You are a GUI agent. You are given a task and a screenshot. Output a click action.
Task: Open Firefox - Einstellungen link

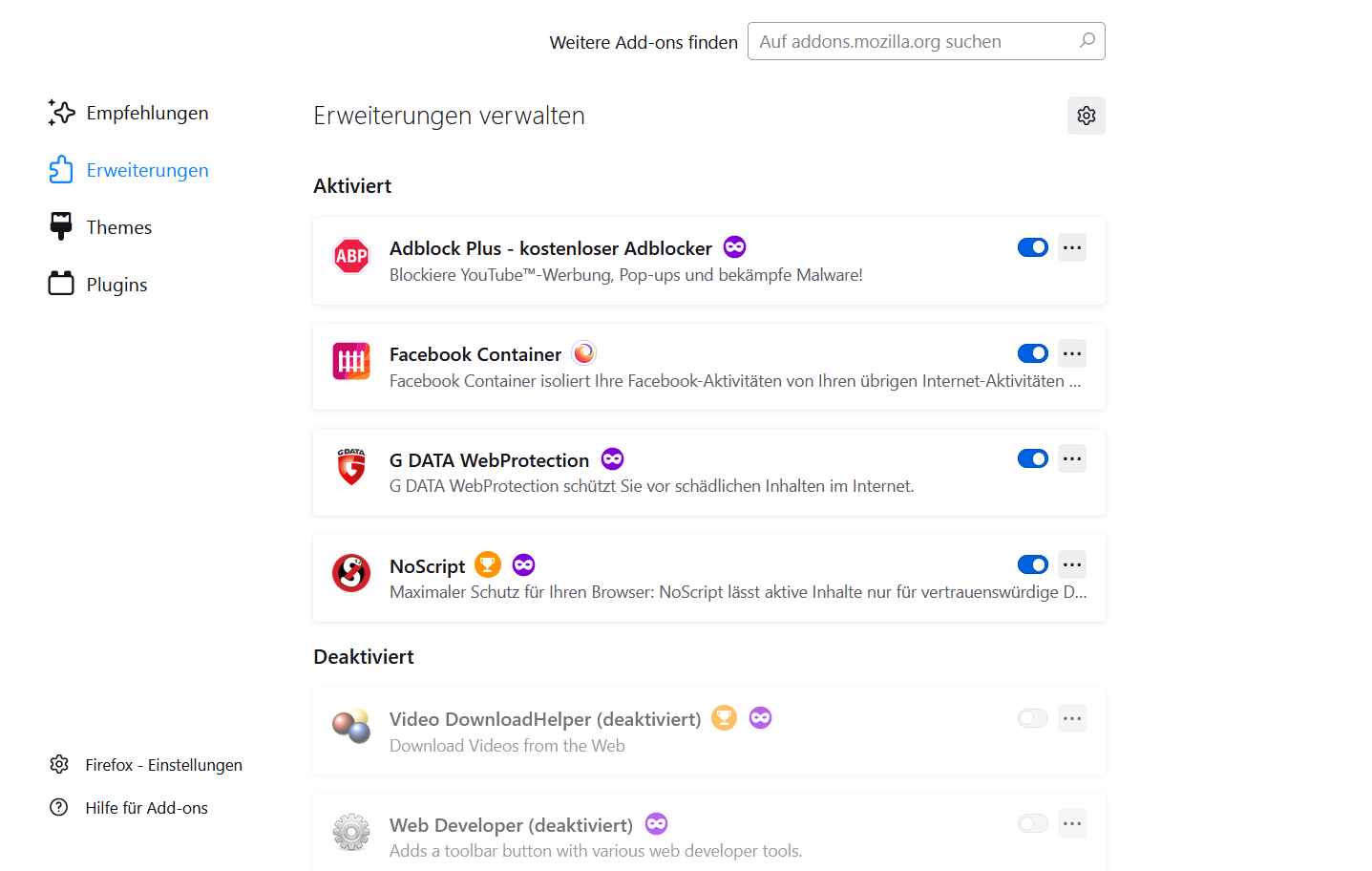[163, 765]
